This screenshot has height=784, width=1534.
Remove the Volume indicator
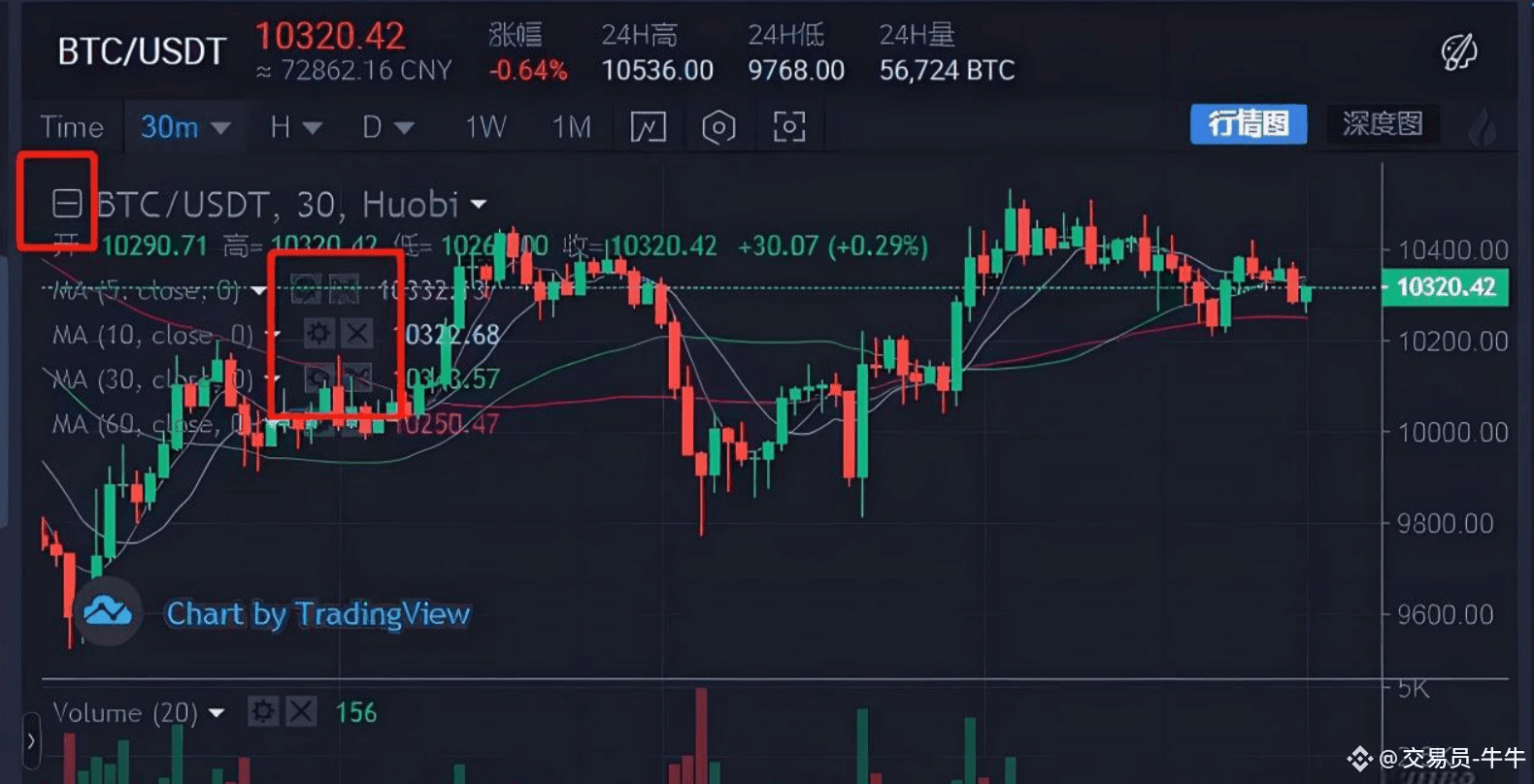coord(301,712)
